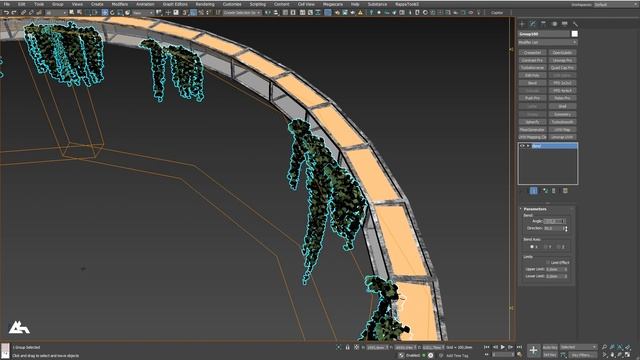This screenshot has height=360, width=640.
Task: Enable the Limit Effect checkbox
Action: (x=548, y=262)
